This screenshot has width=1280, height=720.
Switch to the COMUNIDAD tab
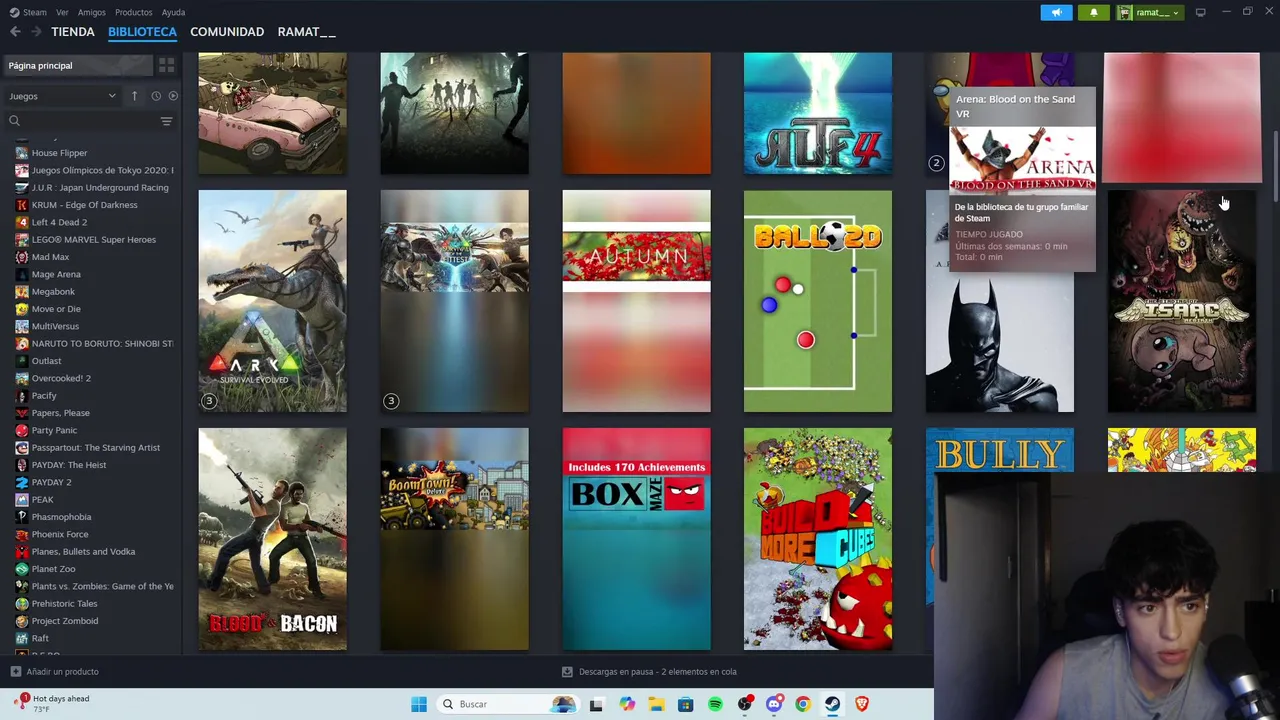click(227, 32)
